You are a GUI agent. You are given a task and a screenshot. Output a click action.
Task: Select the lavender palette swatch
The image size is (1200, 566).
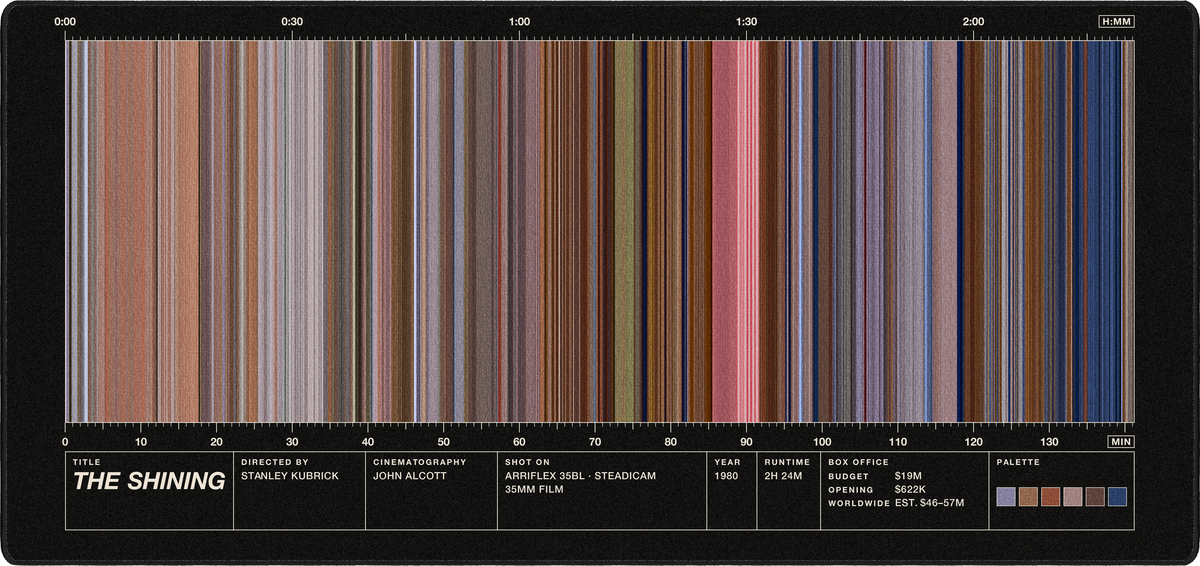[1006, 497]
